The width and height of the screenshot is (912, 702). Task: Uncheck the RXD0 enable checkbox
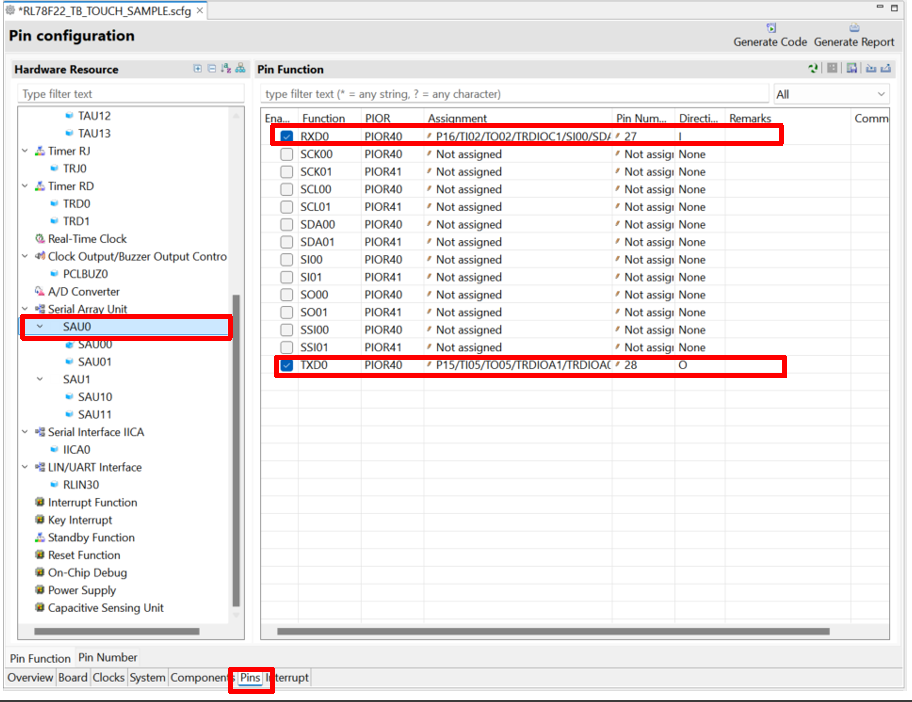(x=287, y=137)
